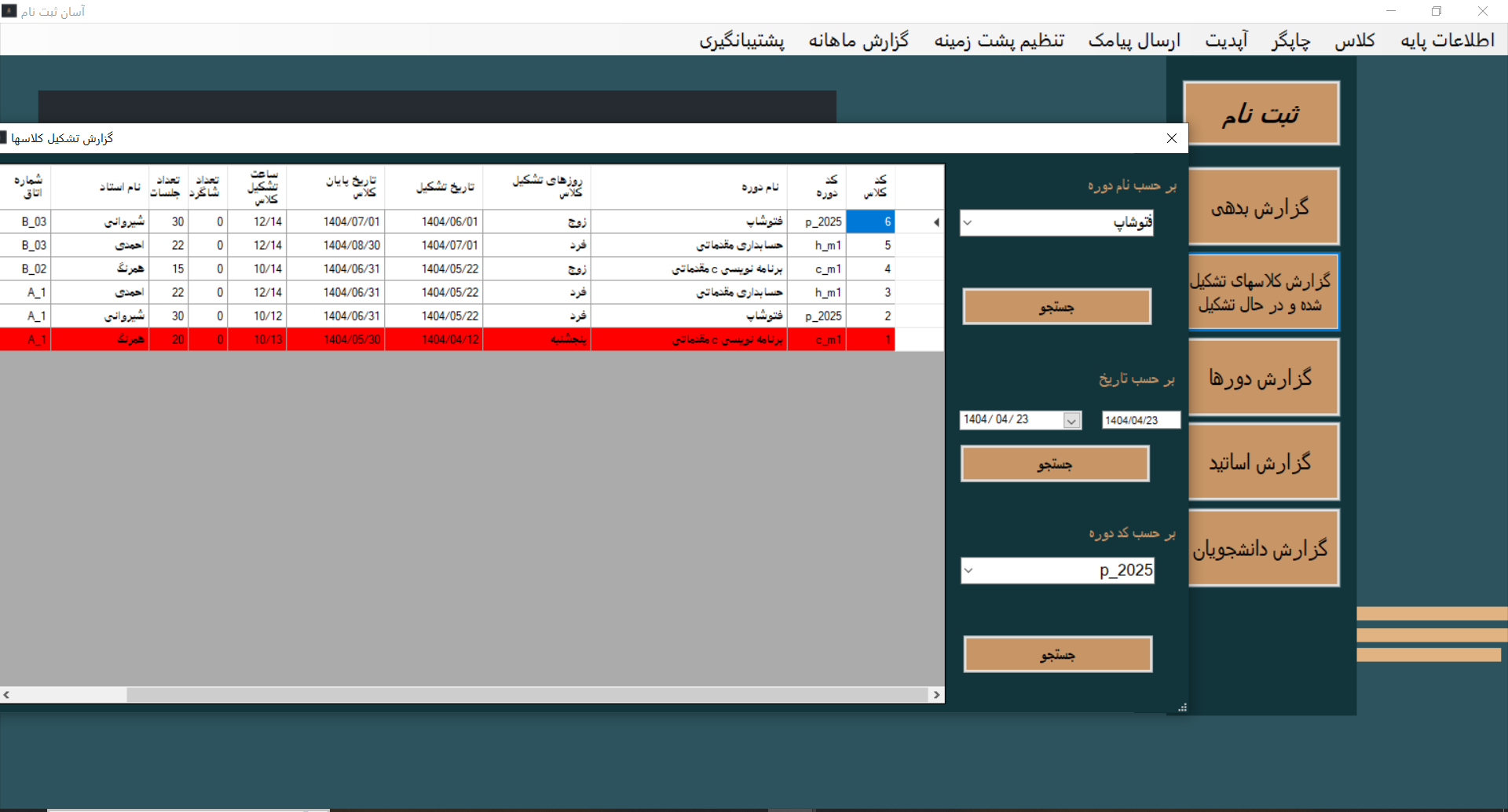Sort by تعداد شاگرد column header
This screenshot has height=812, width=1508.
tap(208, 187)
